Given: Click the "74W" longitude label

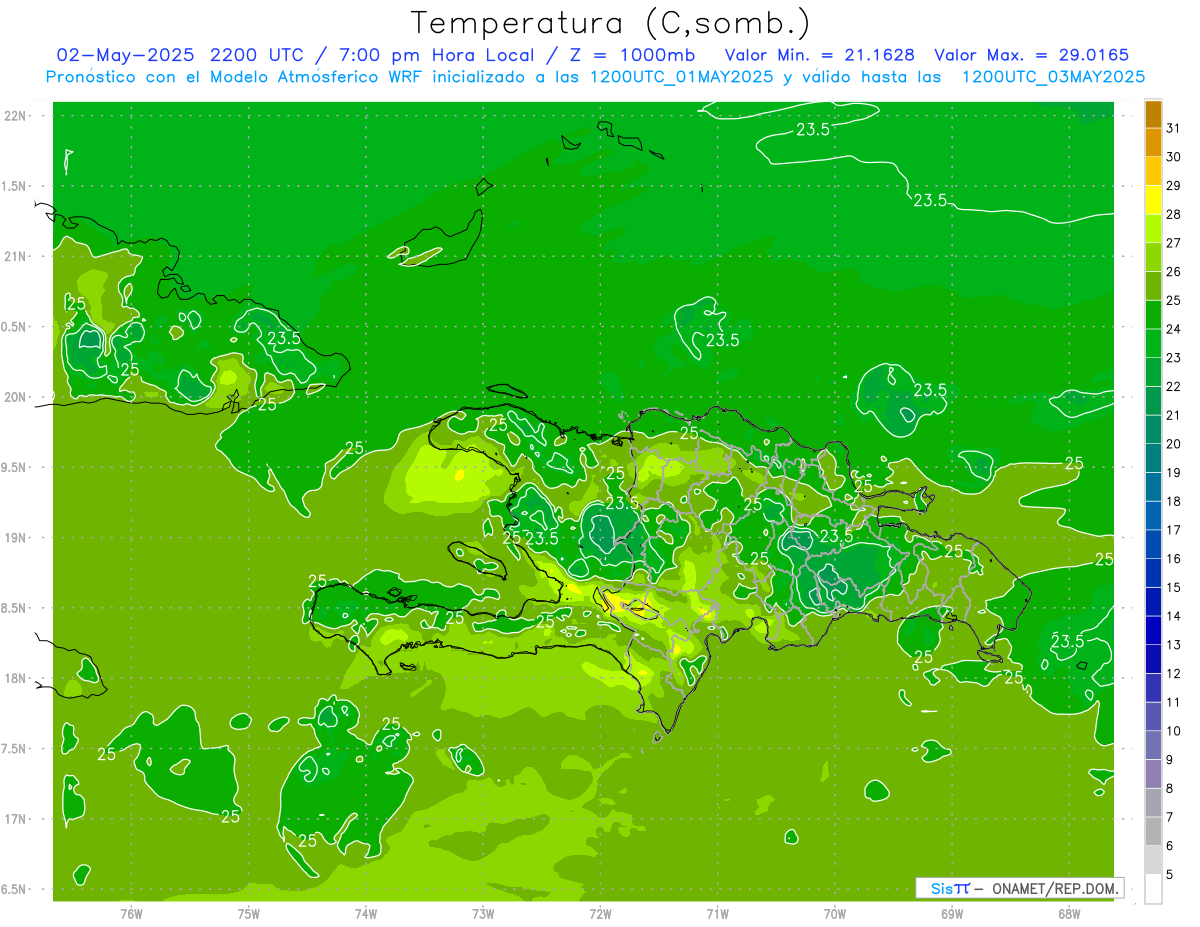Looking at the screenshot, I should [x=366, y=913].
